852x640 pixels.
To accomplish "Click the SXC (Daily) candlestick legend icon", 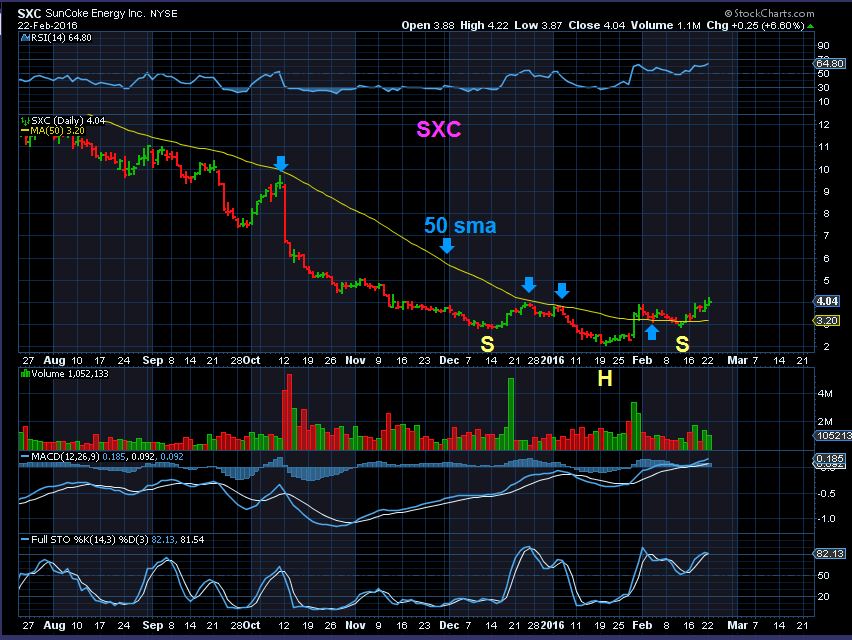I will (25, 121).
